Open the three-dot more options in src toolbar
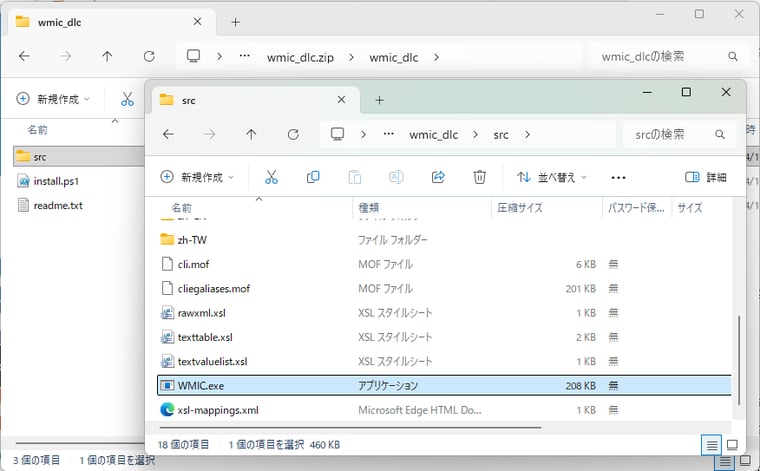Screen dimensions: 760x471 point(618,178)
